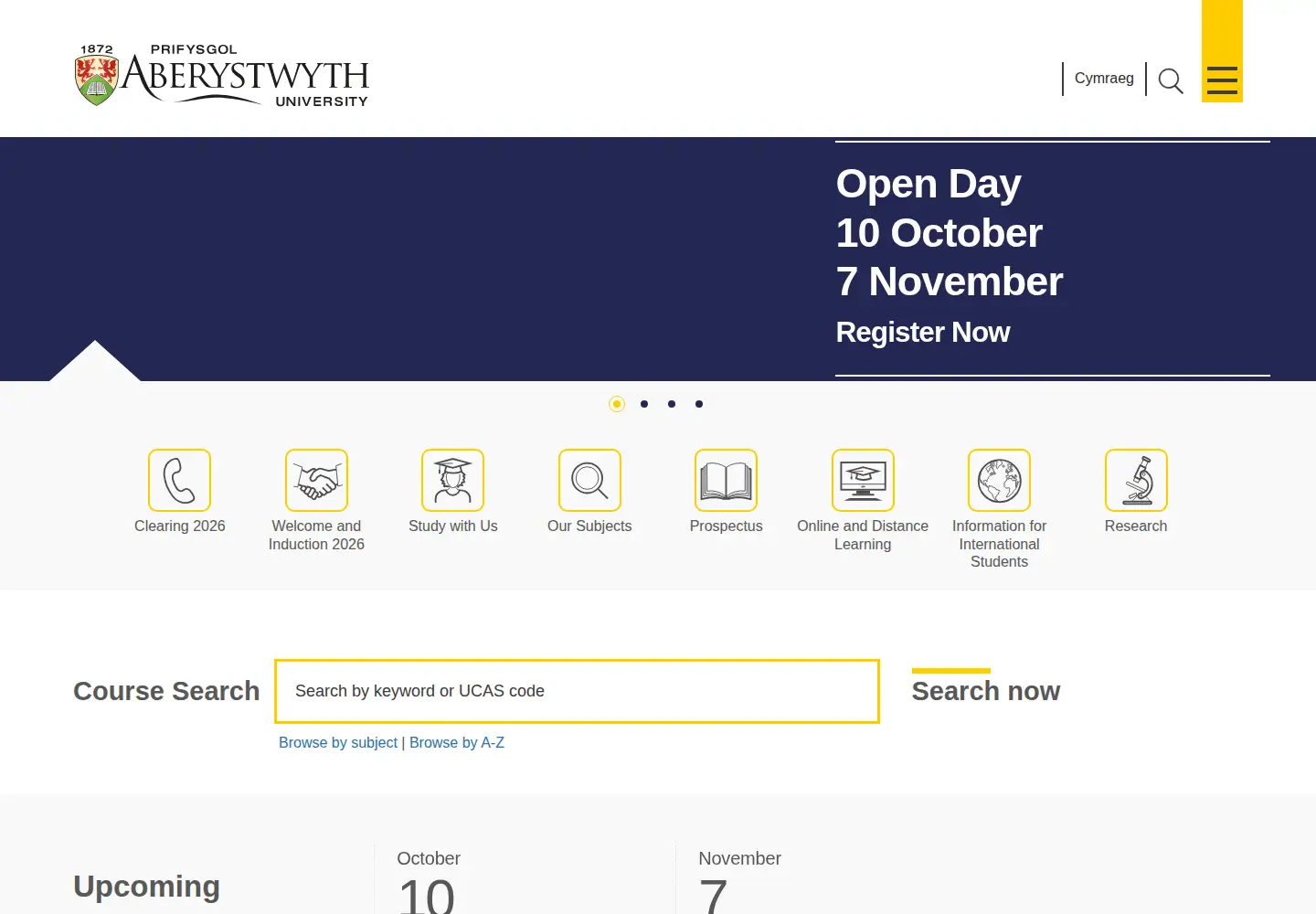Click the Clearing 2026 text label
This screenshot has width=1316, height=914.
[x=180, y=526]
